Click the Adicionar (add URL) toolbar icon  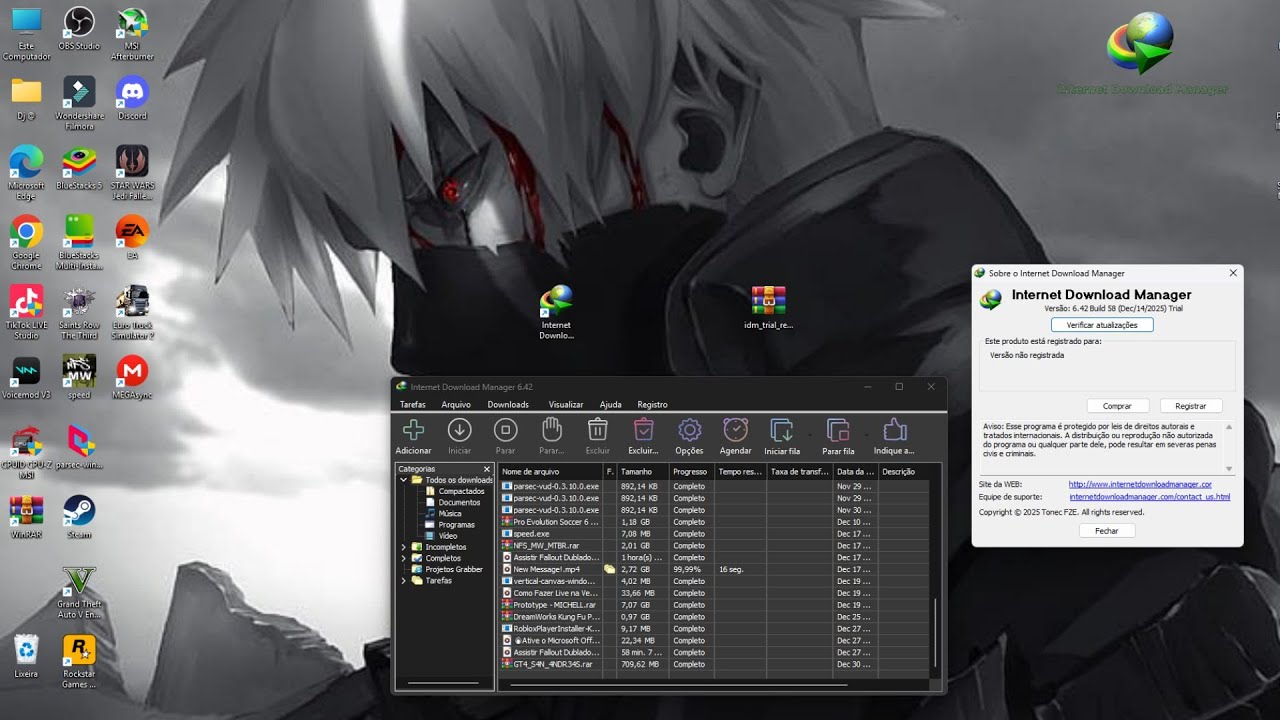tap(413, 430)
